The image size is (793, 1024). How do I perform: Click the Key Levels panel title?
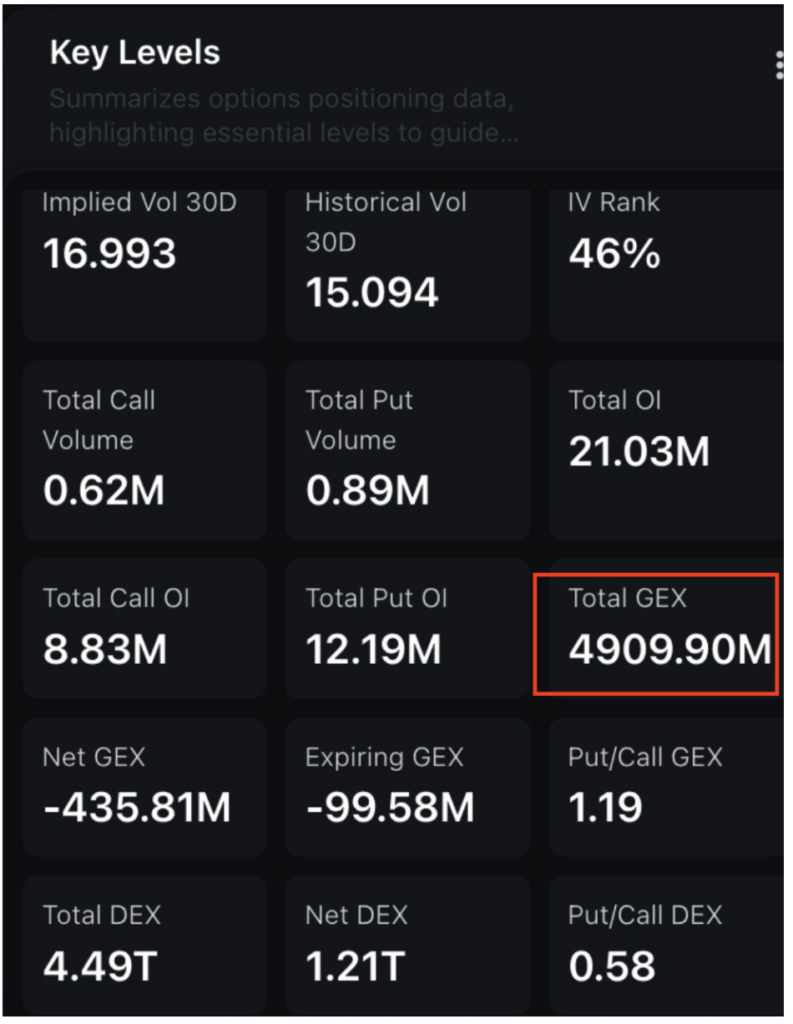(135, 53)
